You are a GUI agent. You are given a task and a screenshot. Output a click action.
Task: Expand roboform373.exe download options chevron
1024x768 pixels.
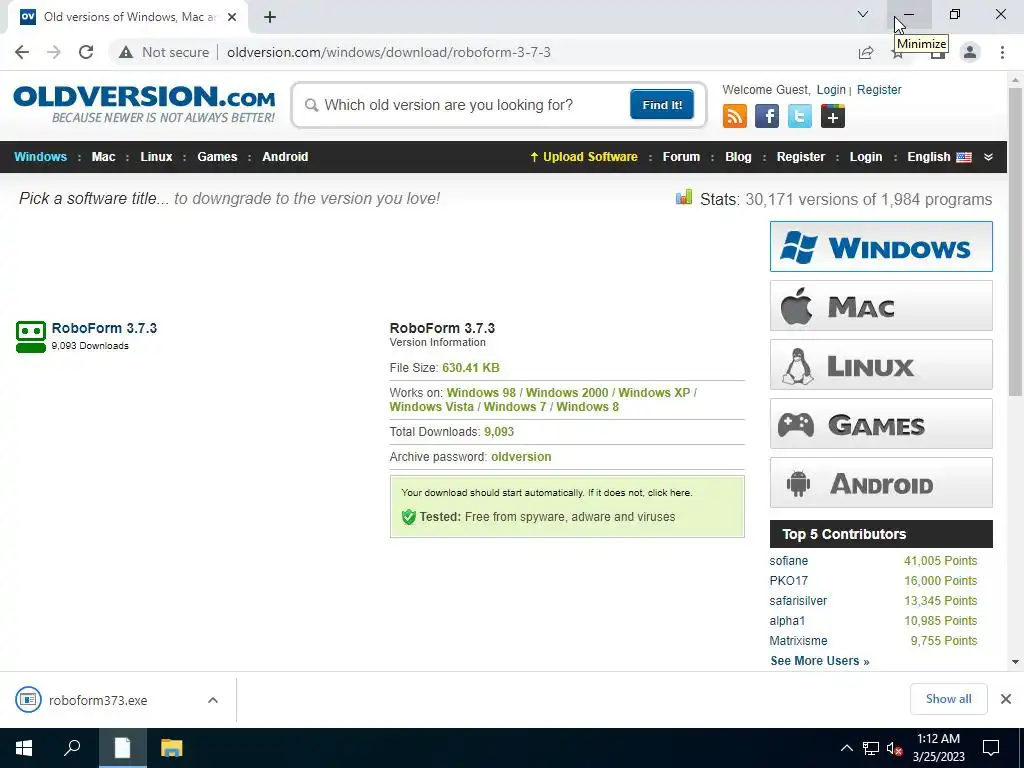[213, 700]
